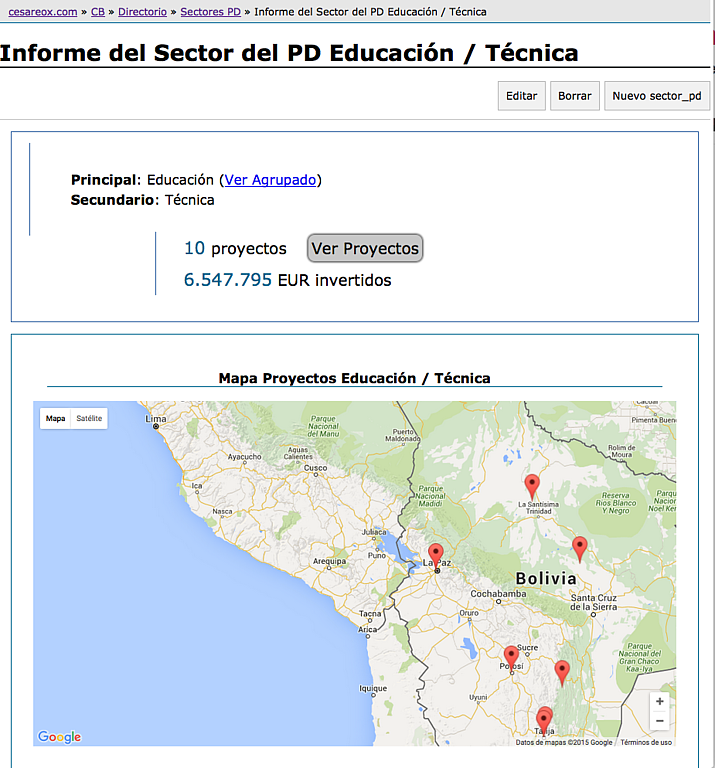Viewport: 715px width, 768px height.
Task: Click the Oruro label on the map
Action: [x=469, y=613]
